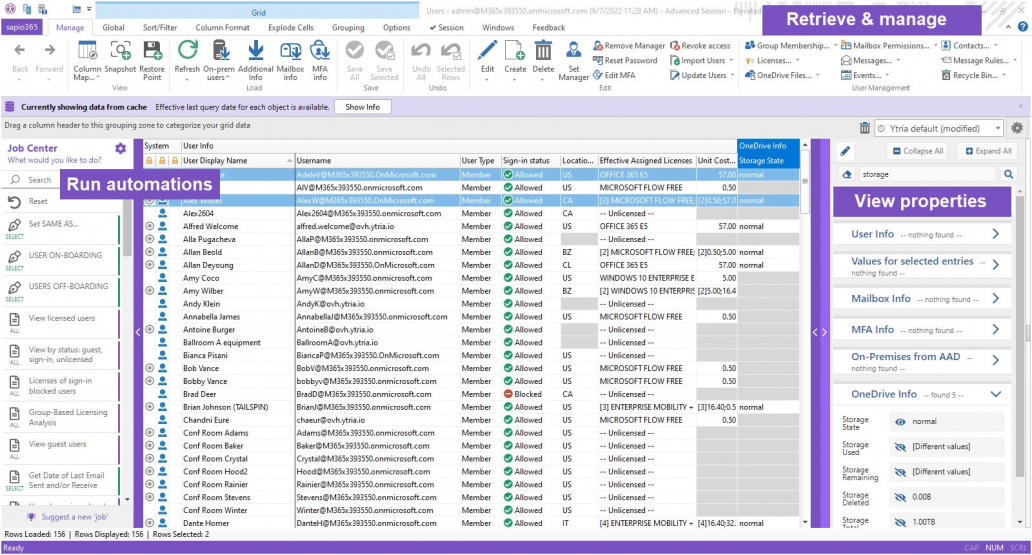Switch to the Global tab
Image resolution: width=1032 pixels, height=555 pixels.
tap(113, 28)
